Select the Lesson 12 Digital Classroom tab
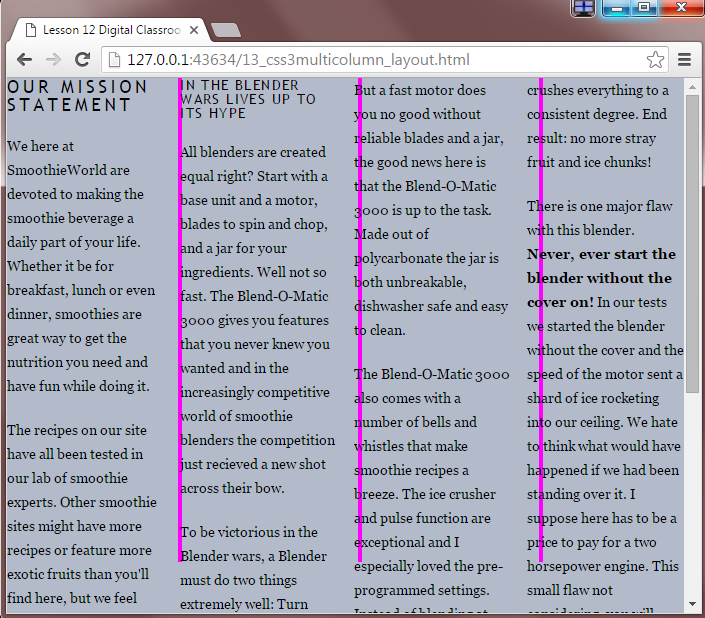 coord(110,30)
